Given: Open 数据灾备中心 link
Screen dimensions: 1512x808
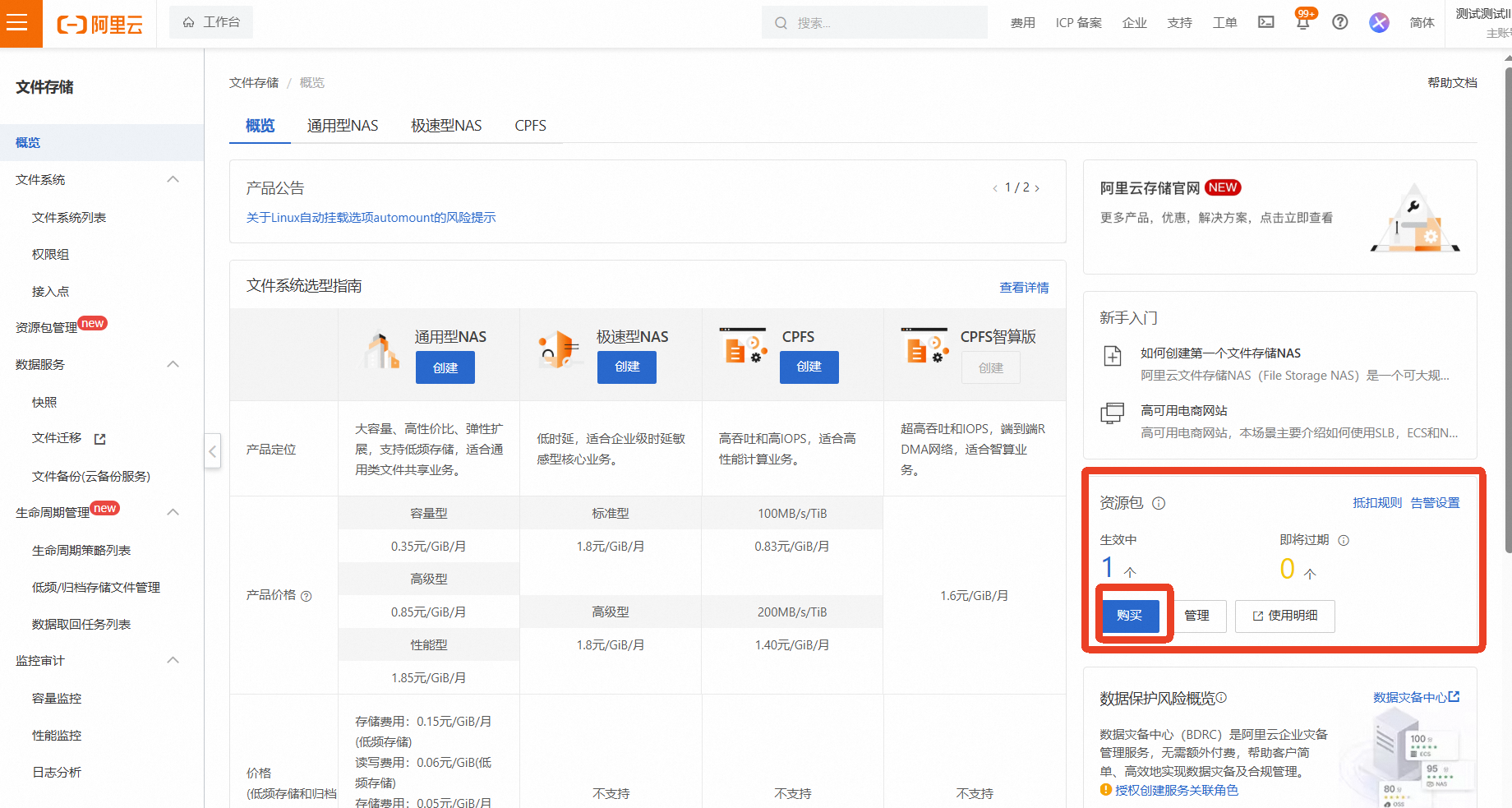Looking at the screenshot, I should pyautogui.click(x=1417, y=697).
